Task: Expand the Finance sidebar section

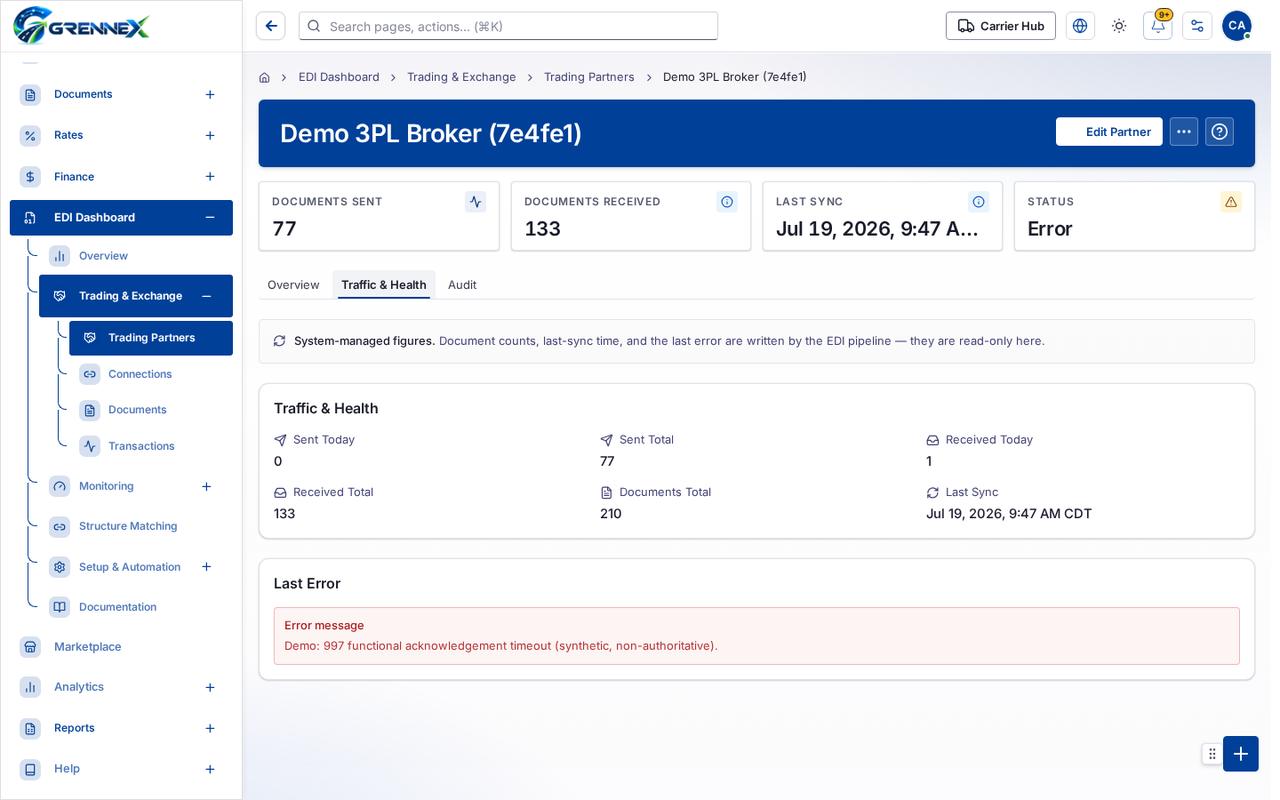Action: [x=210, y=177]
